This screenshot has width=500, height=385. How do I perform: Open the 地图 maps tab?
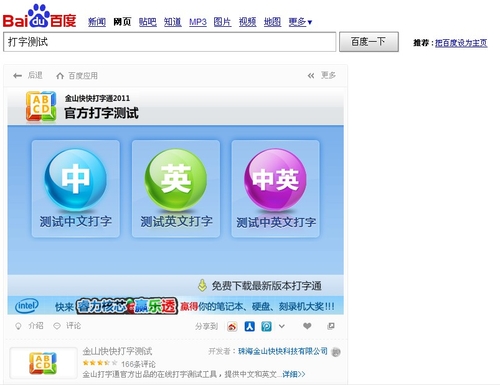click(x=272, y=22)
